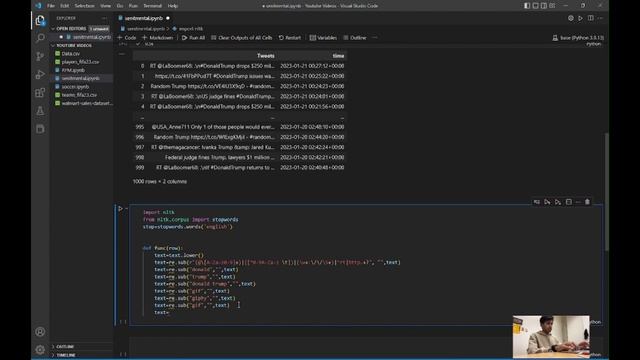Click the run icon in editor title bar

(x=580, y=18)
